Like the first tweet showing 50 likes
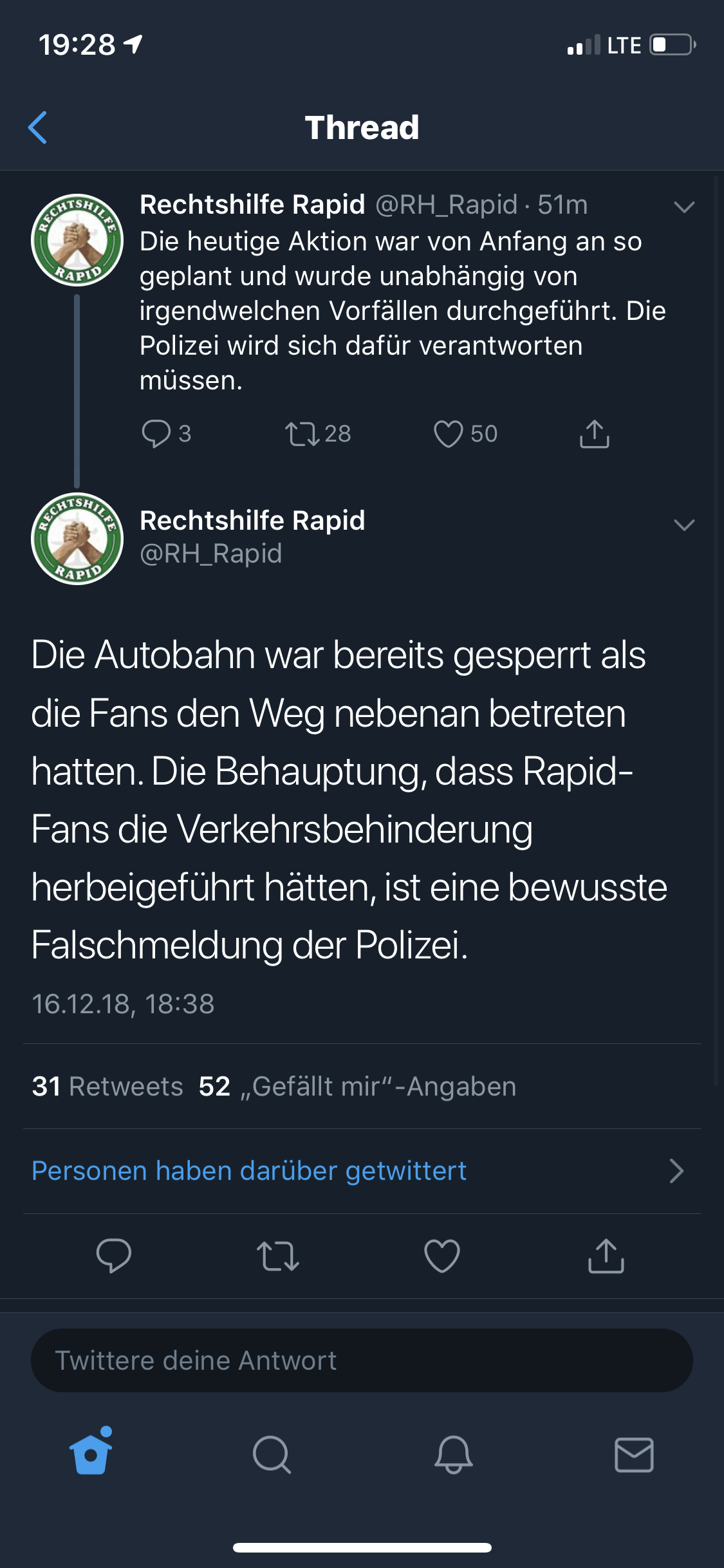Image resolution: width=724 pixels, height=1568 pixels. (465, 433)
